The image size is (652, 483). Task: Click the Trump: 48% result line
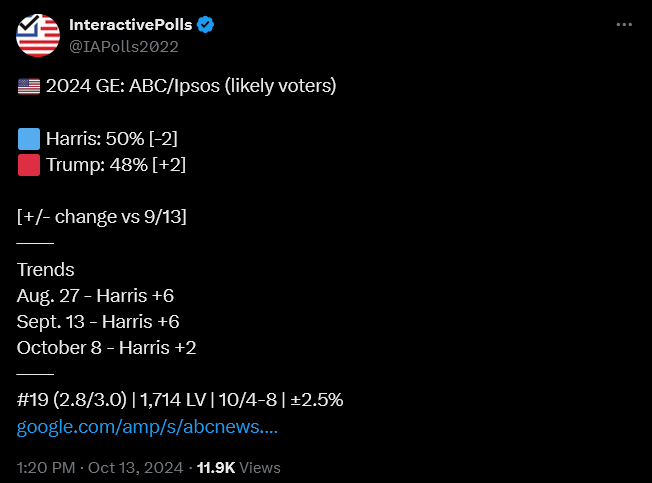116,165
